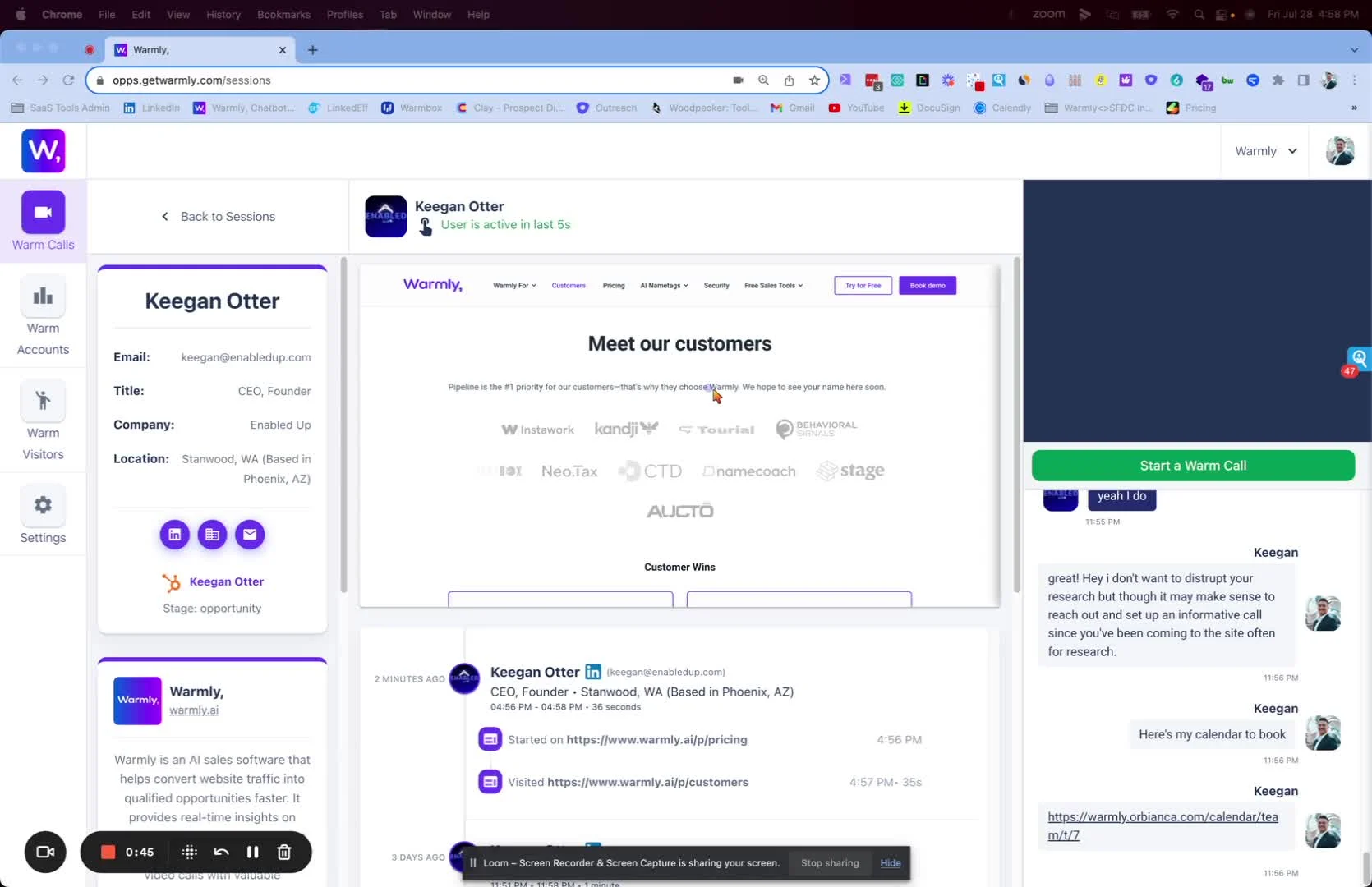Hide the Loom sharing notification

click(891, 863)
